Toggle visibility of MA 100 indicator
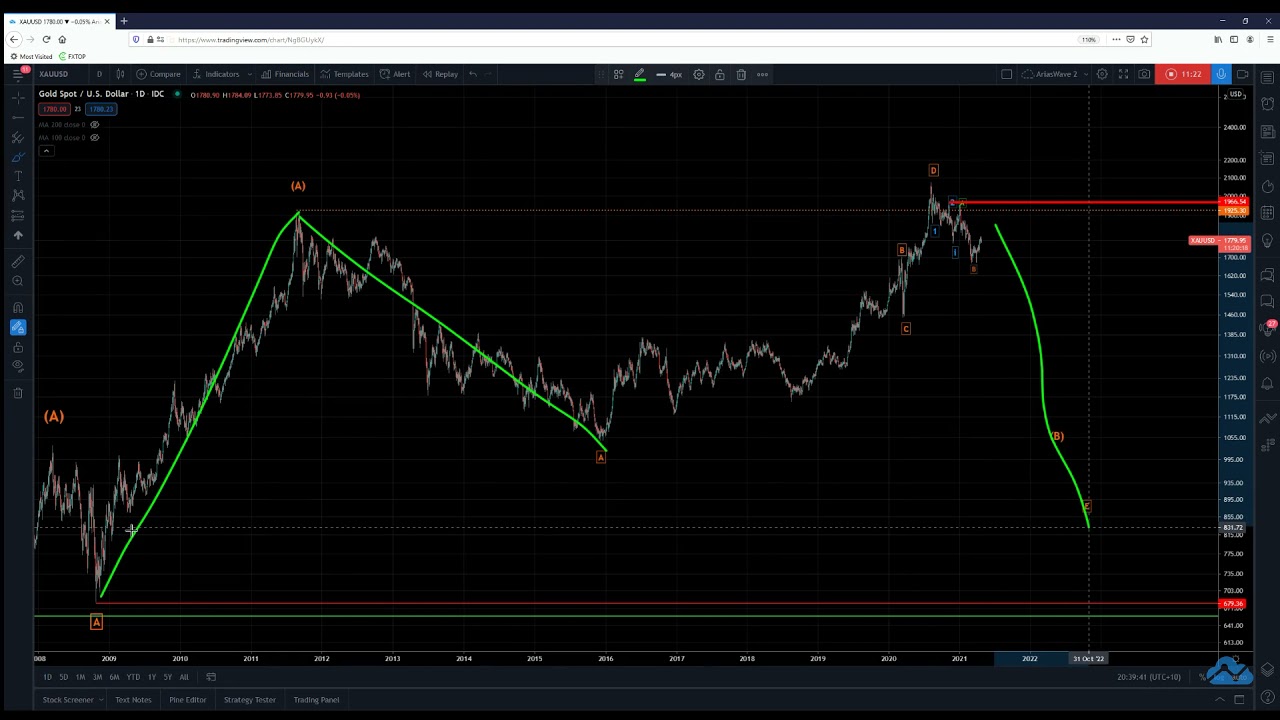The height and width of the screenshot is (720, 1280). [x=95, y=137]
